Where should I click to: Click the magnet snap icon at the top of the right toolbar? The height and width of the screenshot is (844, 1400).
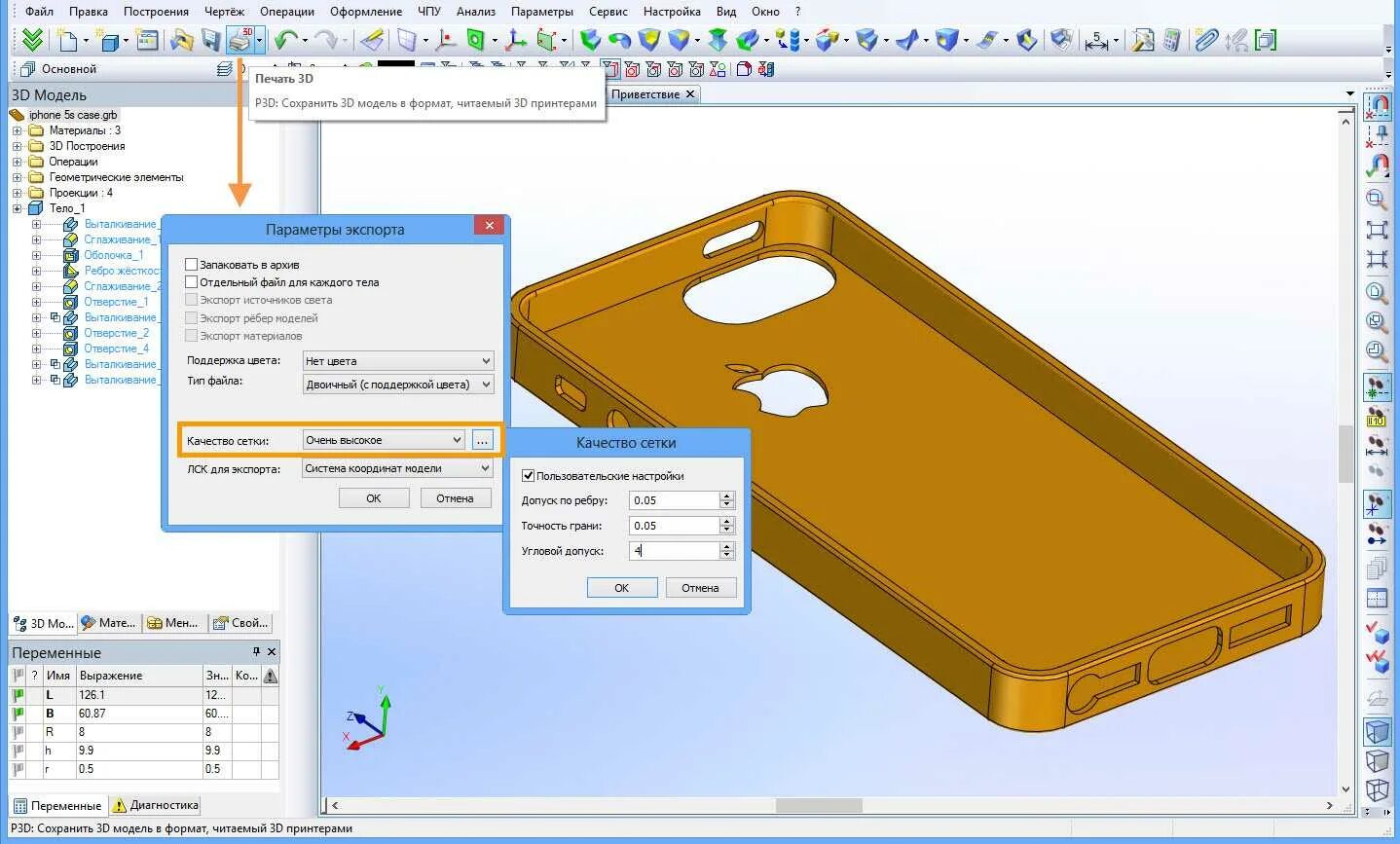pos(1377,106)
